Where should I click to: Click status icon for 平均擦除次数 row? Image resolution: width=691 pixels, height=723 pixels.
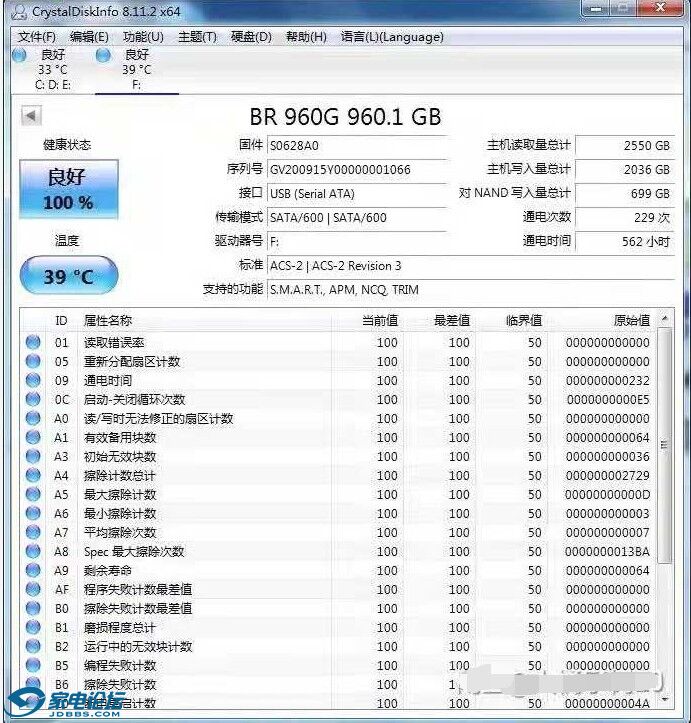[x=33, y=532]
